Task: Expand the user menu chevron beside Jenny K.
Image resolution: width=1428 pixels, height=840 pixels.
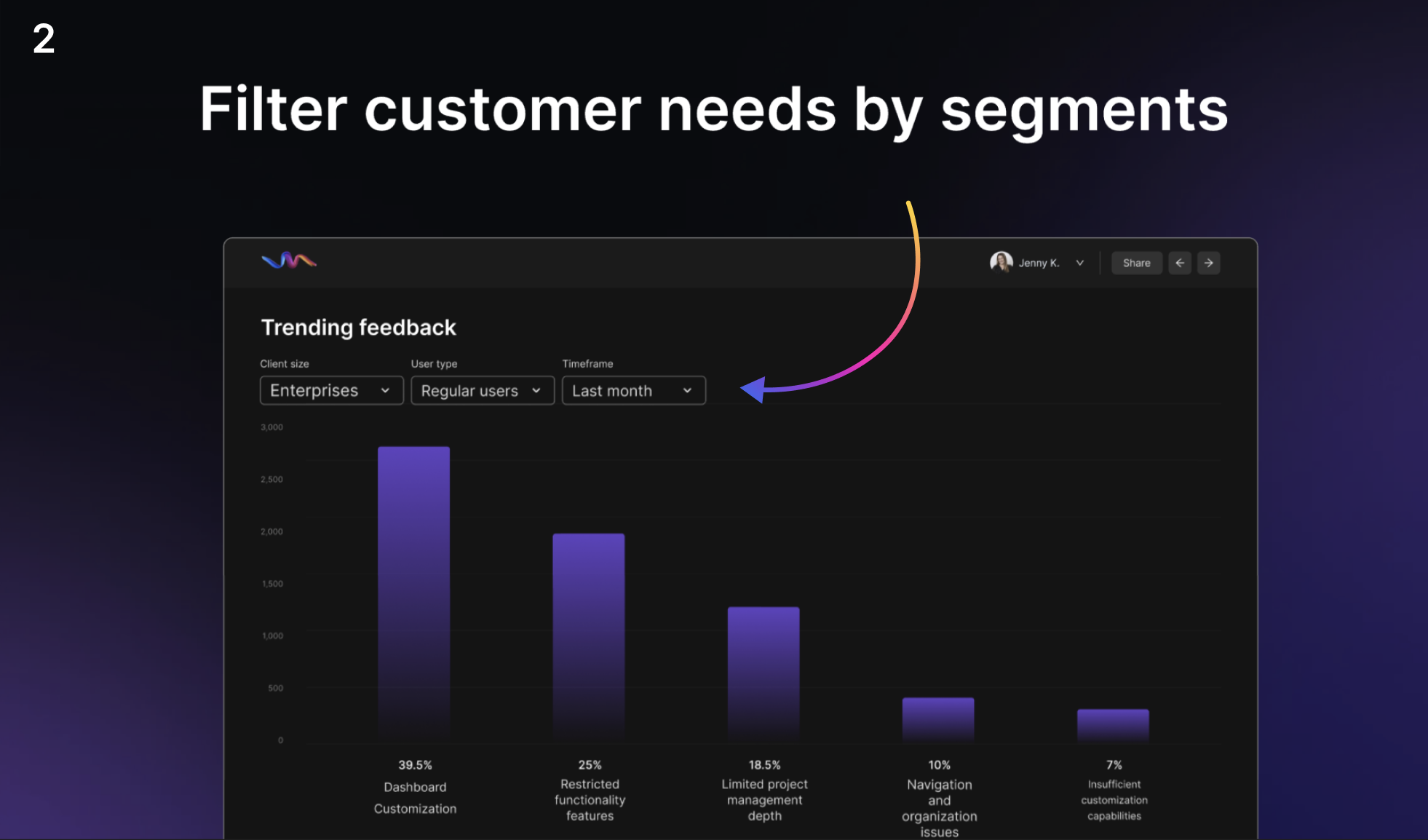Action: 1080,263
